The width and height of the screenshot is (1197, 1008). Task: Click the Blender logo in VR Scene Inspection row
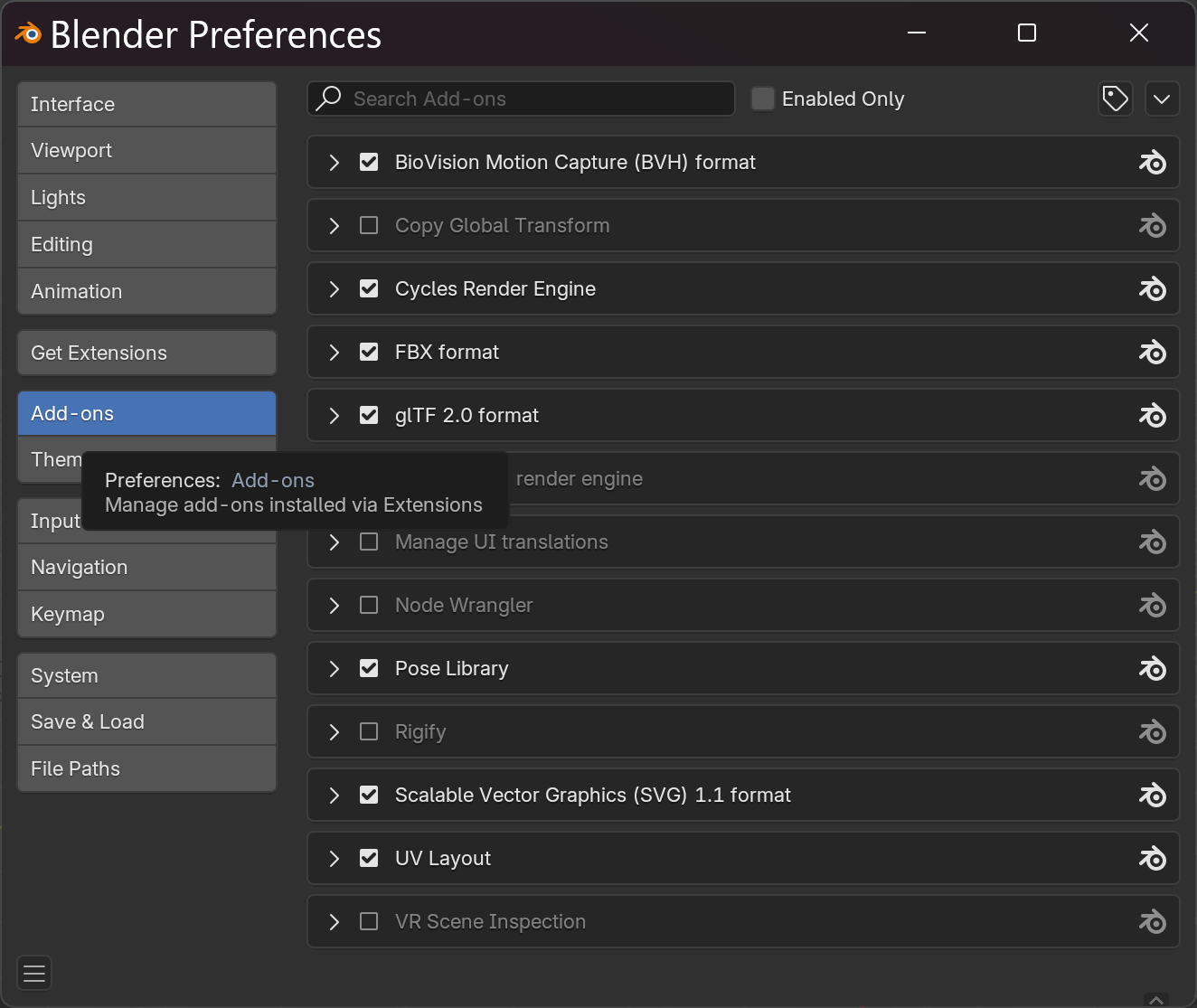point(1152,922)
